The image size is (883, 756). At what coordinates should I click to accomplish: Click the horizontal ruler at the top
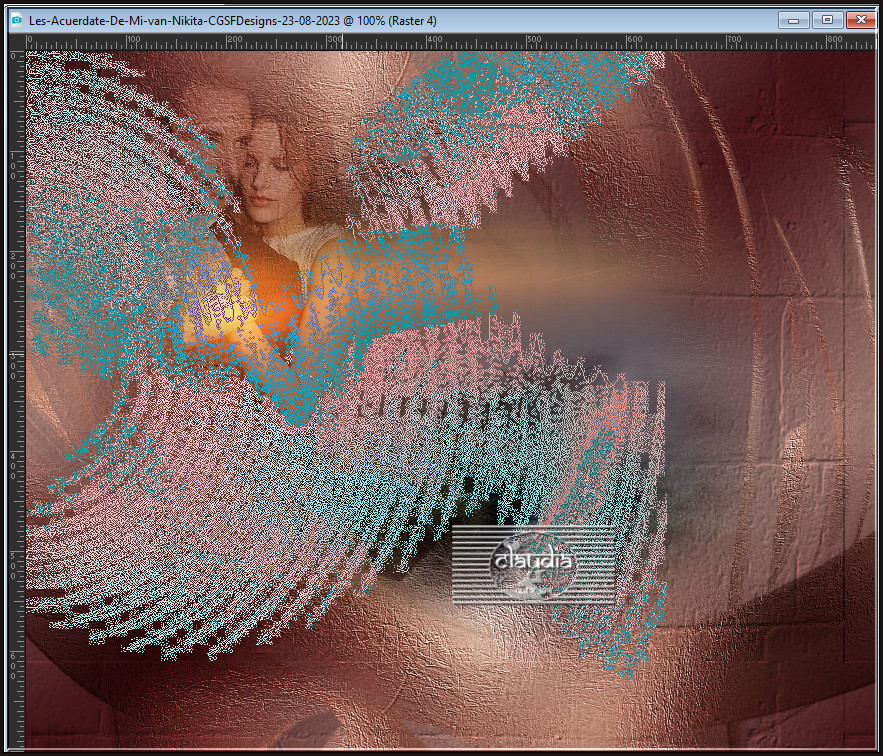[x=451, y=42]
